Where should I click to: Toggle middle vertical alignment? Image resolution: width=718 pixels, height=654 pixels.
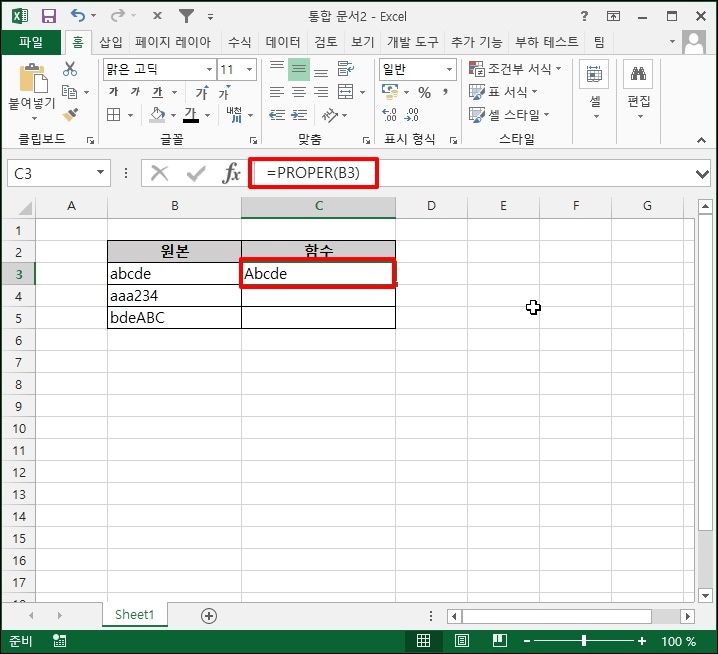coord(299,69)
